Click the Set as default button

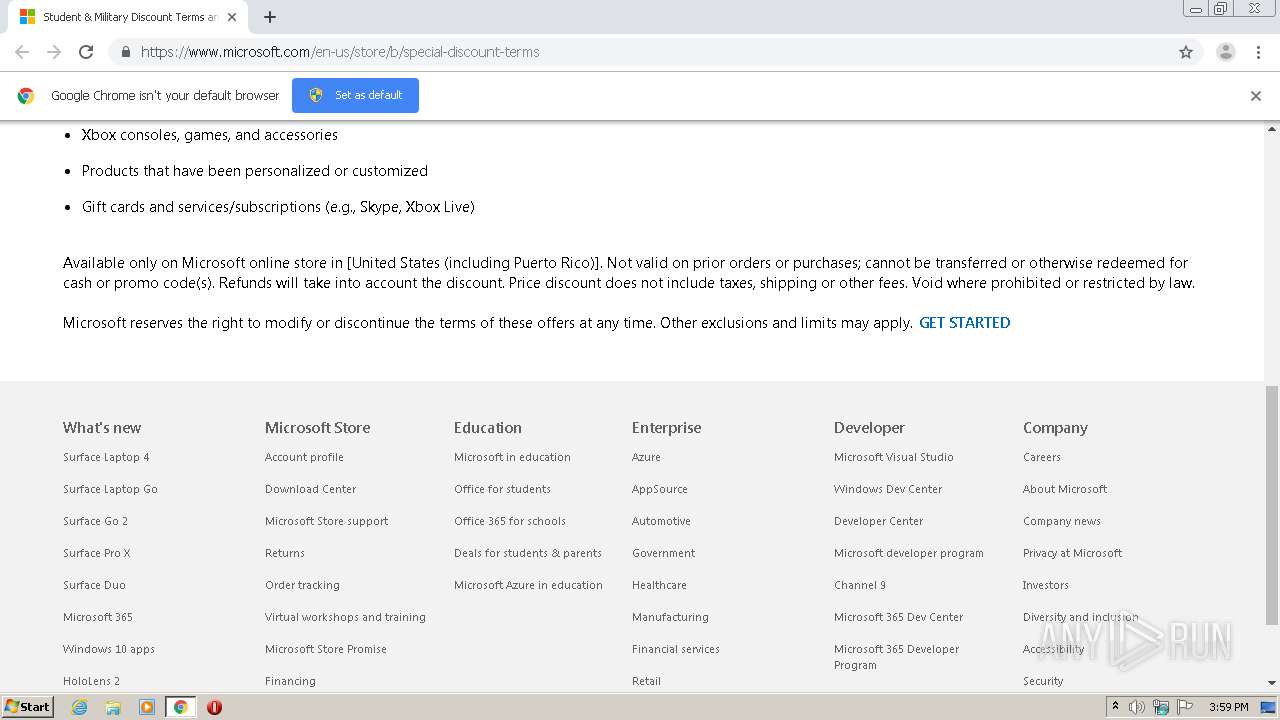click(355, 95)
